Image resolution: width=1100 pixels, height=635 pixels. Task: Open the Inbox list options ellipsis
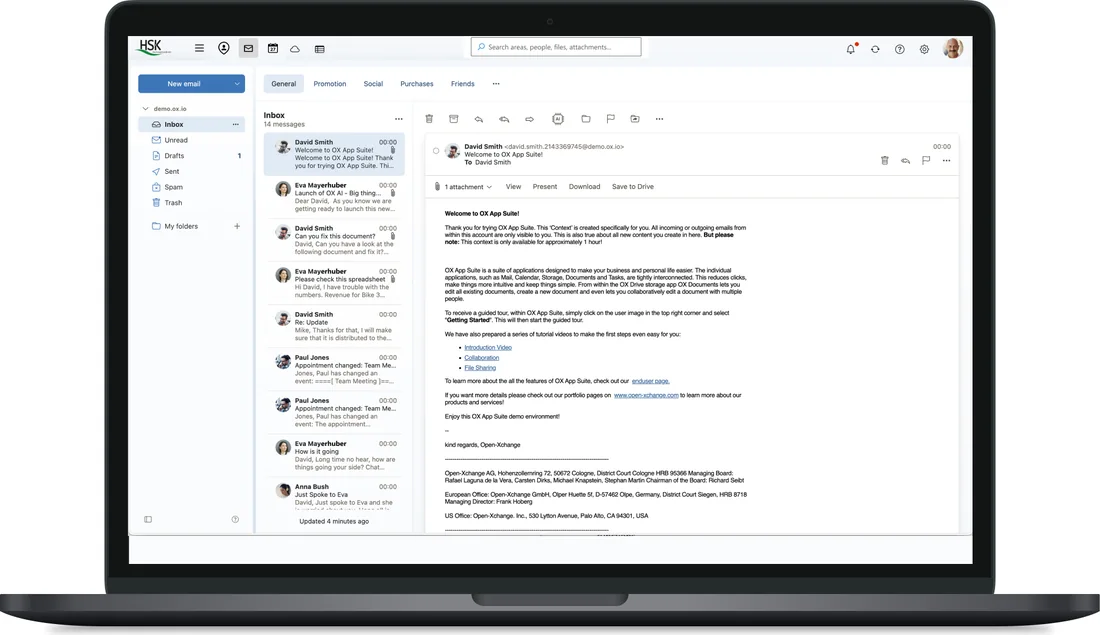click(398, 119)
